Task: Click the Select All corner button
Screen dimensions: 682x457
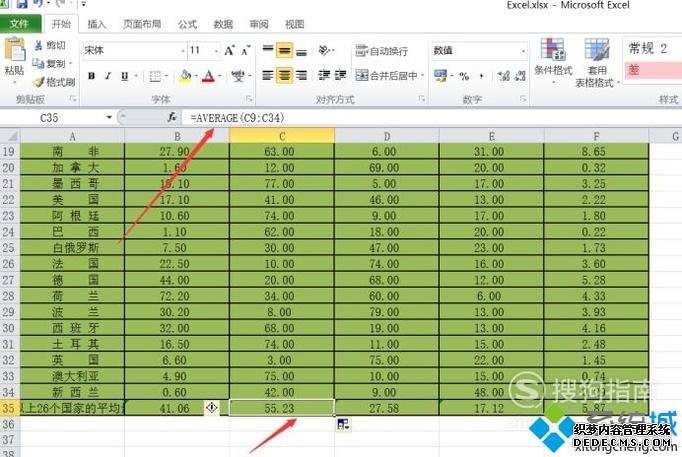Action: click(x=10, y=136)
